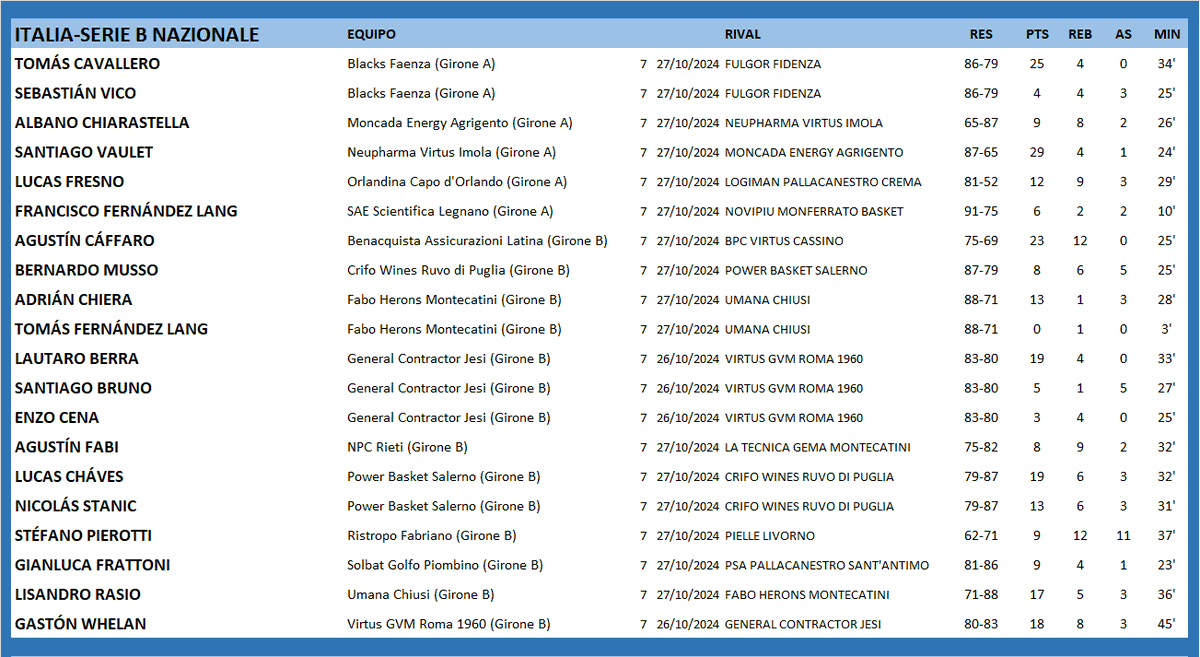The width and height of the screenshot is (1200, 657).
Task: Select team Virtus GVM Roma 1960 (Girone B)
Action: pos(448,625)
